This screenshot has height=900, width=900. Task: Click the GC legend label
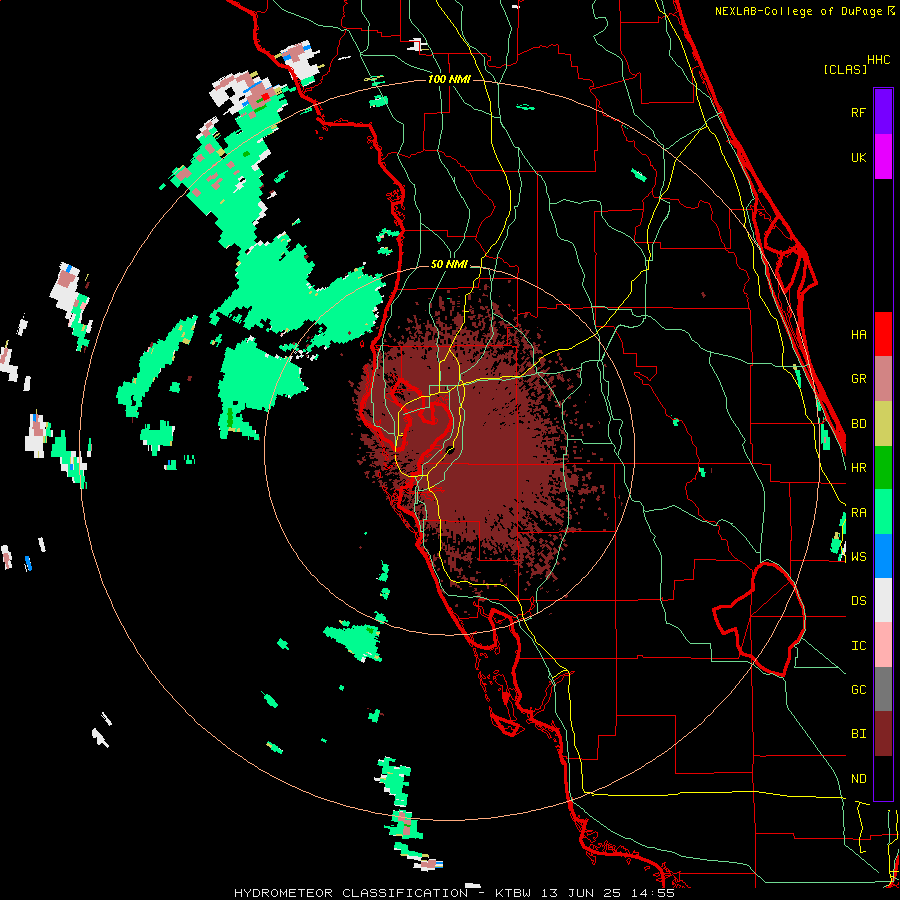coord(858,689)
